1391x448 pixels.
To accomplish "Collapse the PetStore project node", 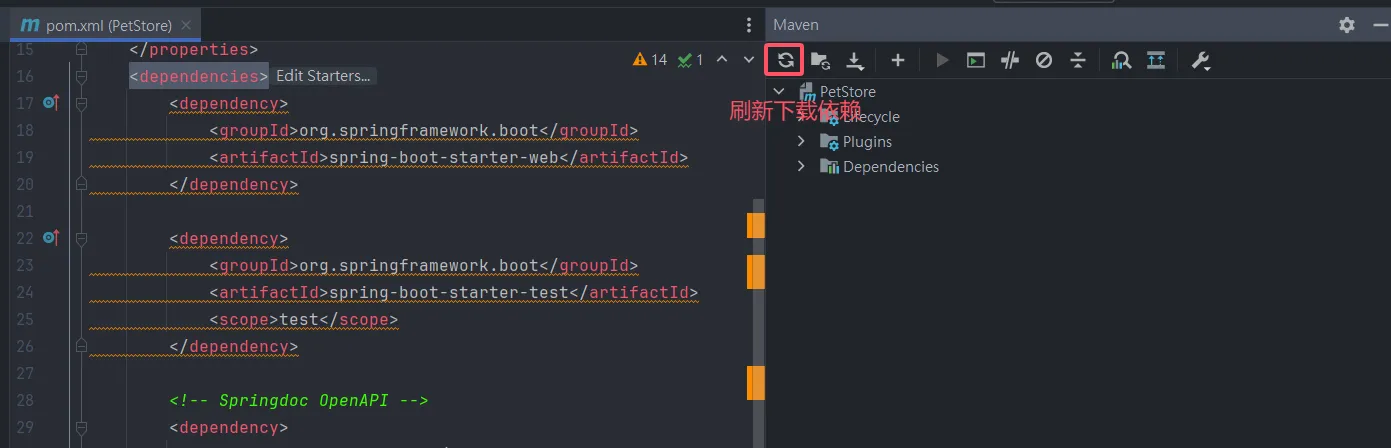I will [x=779, y=91].
